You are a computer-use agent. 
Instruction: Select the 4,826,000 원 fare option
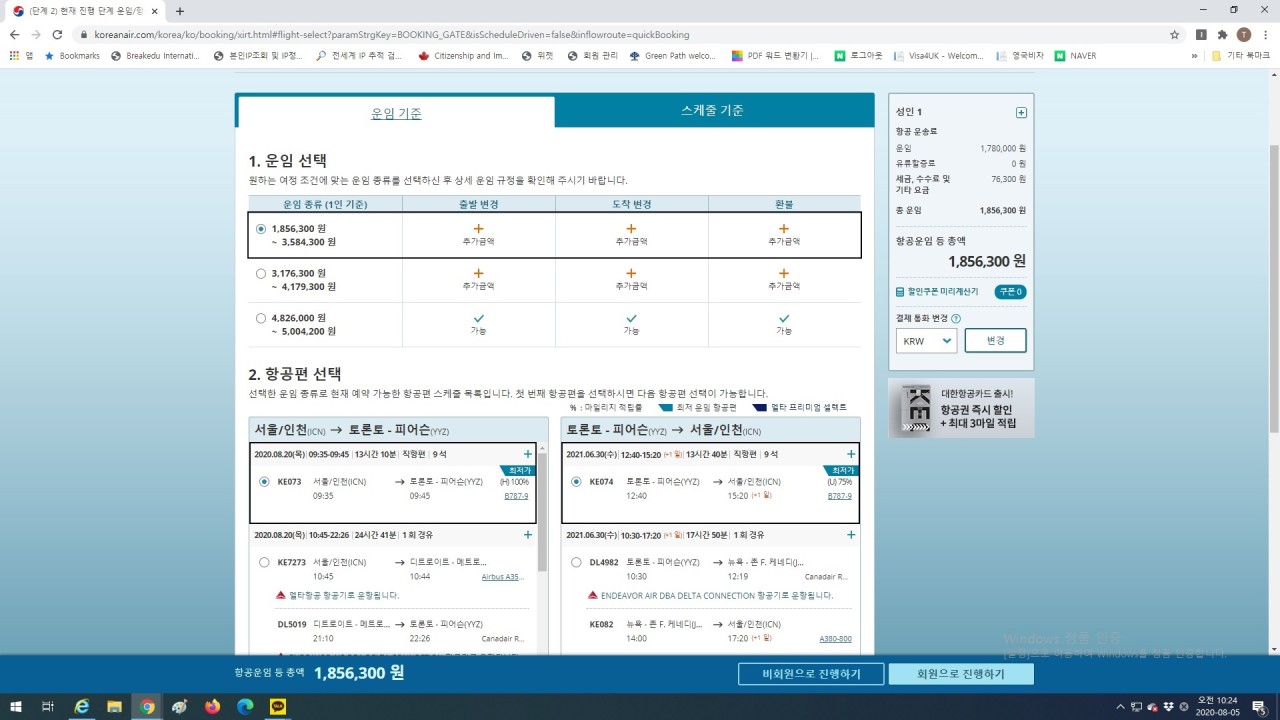(261, 319)
